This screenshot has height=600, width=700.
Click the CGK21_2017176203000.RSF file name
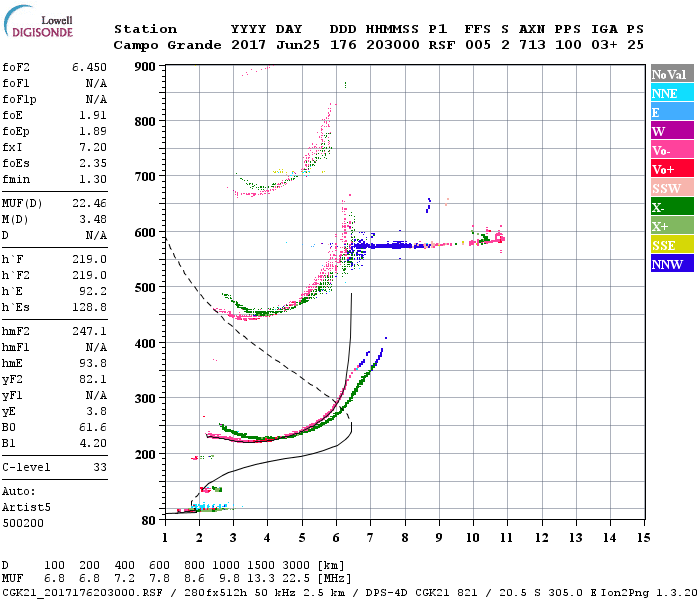pyautogui.click(x=82, y=592)
